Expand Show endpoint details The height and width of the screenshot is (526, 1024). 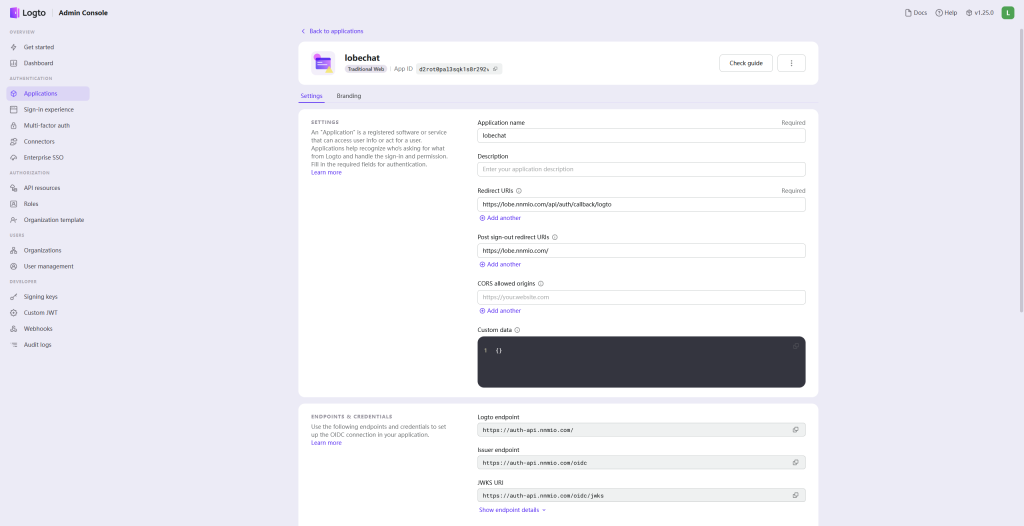tap(512, 510)
